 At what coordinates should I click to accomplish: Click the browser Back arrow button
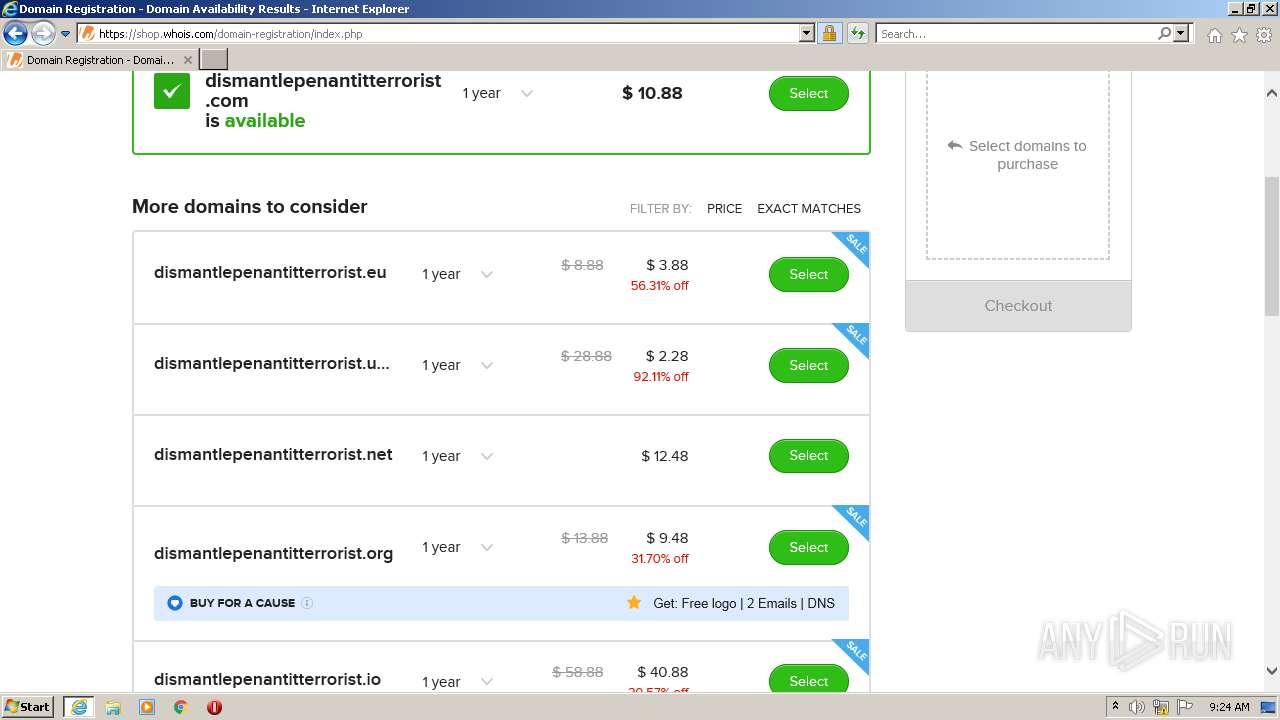[x=15, y=33]
